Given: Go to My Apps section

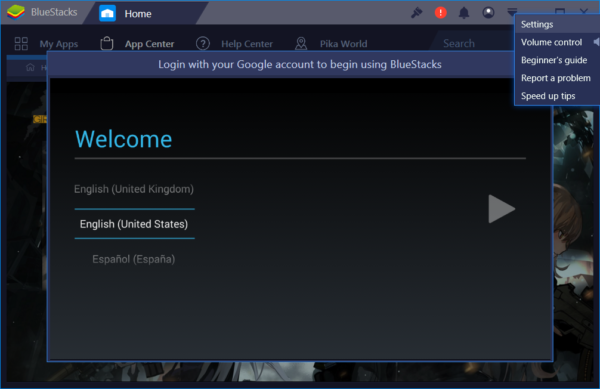Looking at the screenshot, I should pyautogui.click(x=59, y=44).
